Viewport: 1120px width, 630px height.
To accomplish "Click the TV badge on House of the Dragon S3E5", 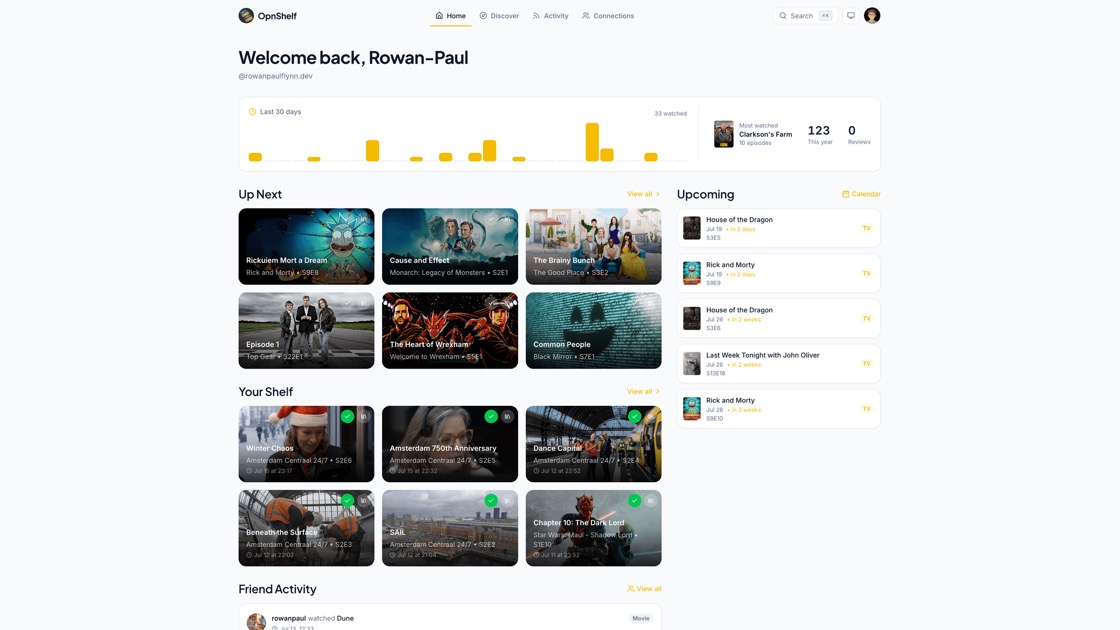I will coord(866,229).
